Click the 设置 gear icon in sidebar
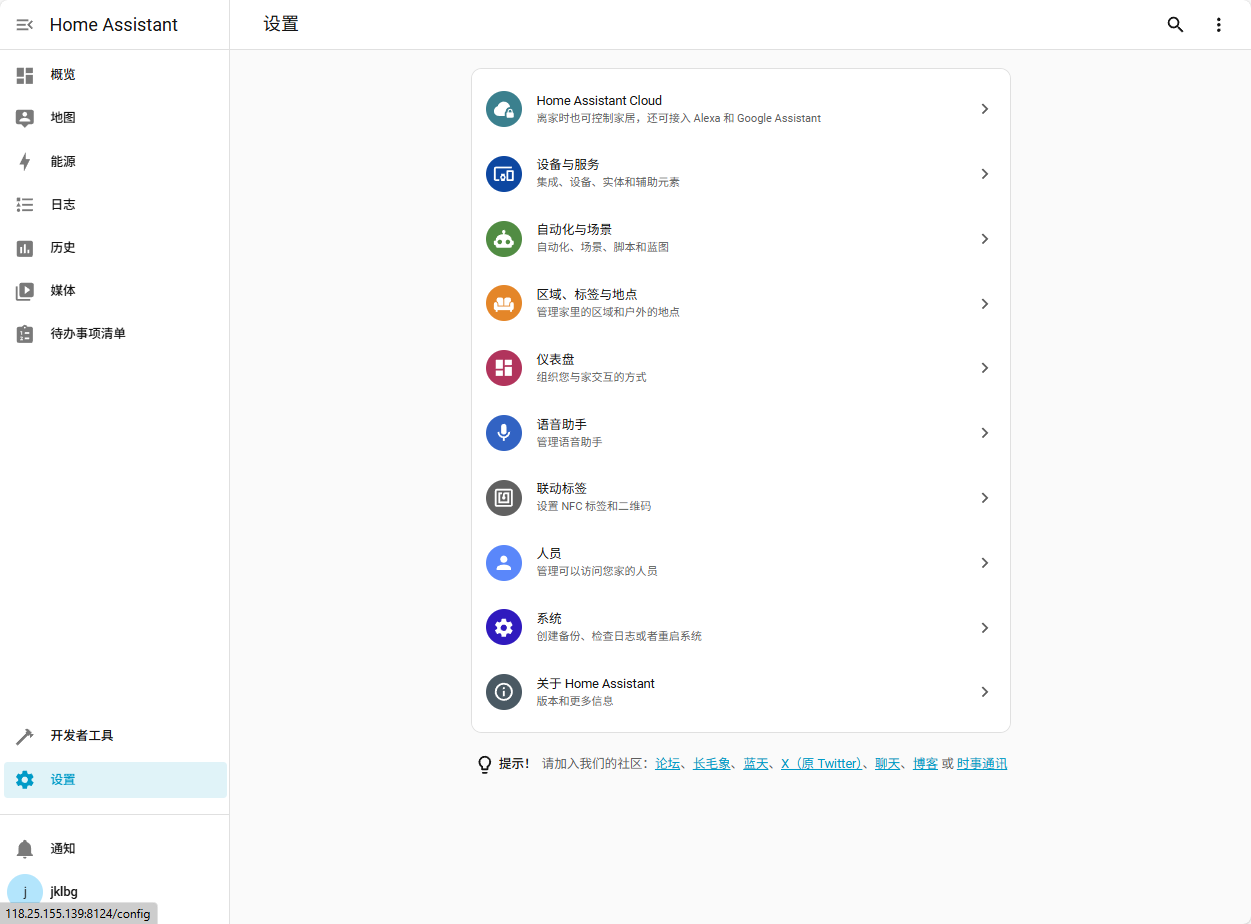Viewport: 1251px width, 924px height. (25, 780)
